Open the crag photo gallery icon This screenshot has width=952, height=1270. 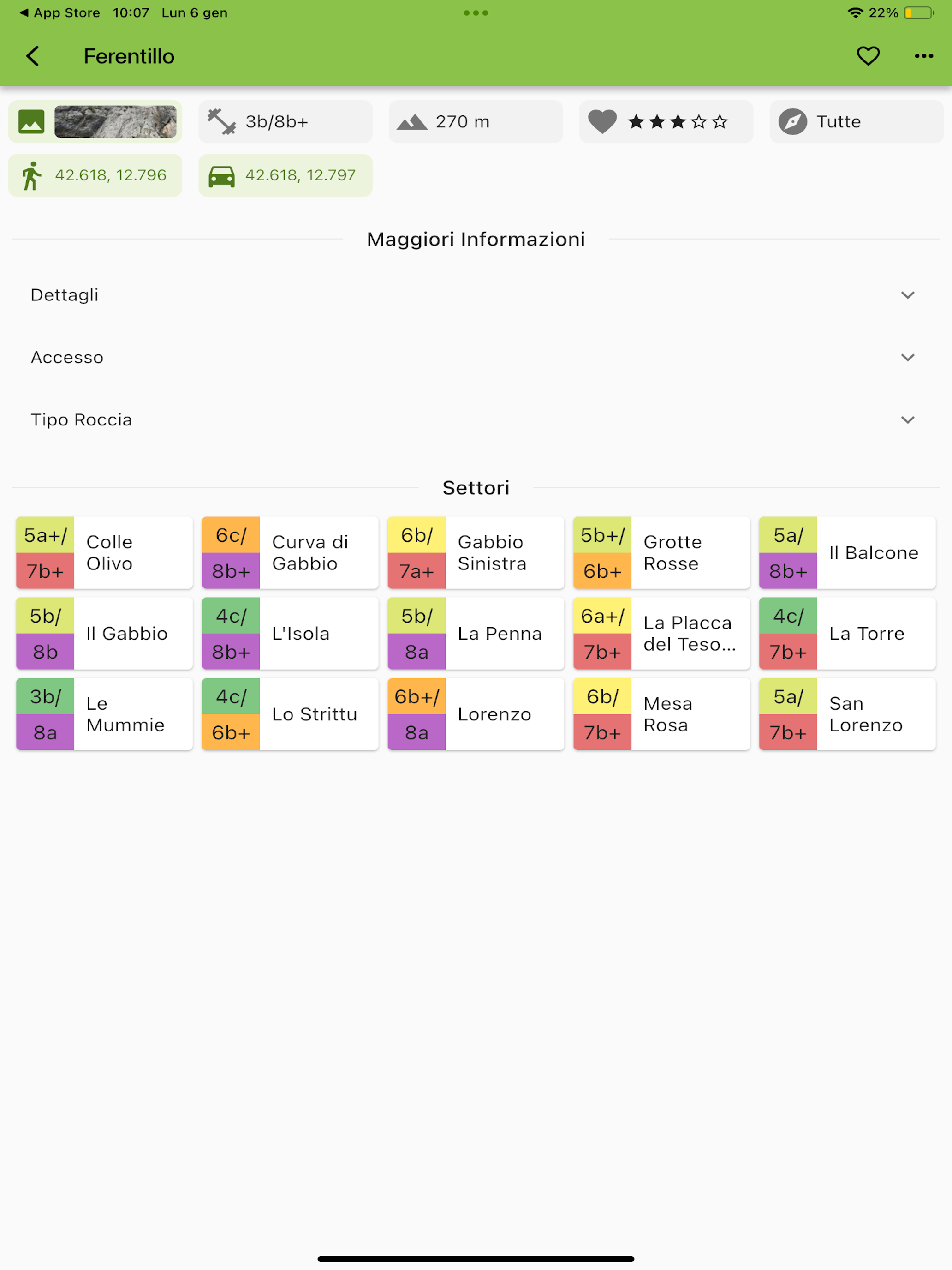31,122
